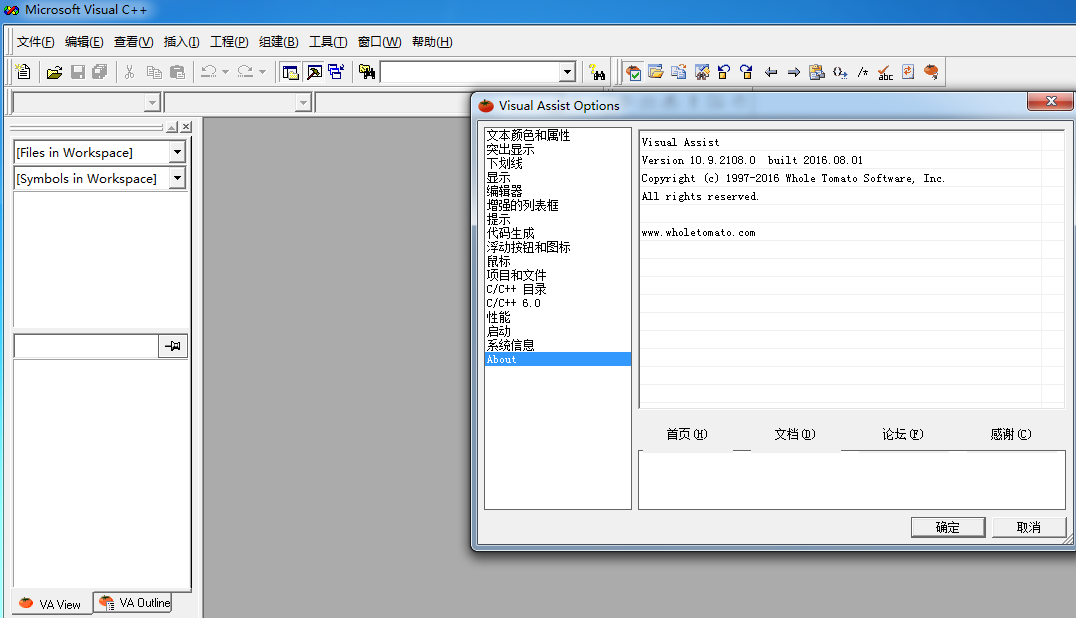Viewport: 1076px width, 618px height.
Task: Click the Find in Files binoculars icon
Action: point(367,72)
